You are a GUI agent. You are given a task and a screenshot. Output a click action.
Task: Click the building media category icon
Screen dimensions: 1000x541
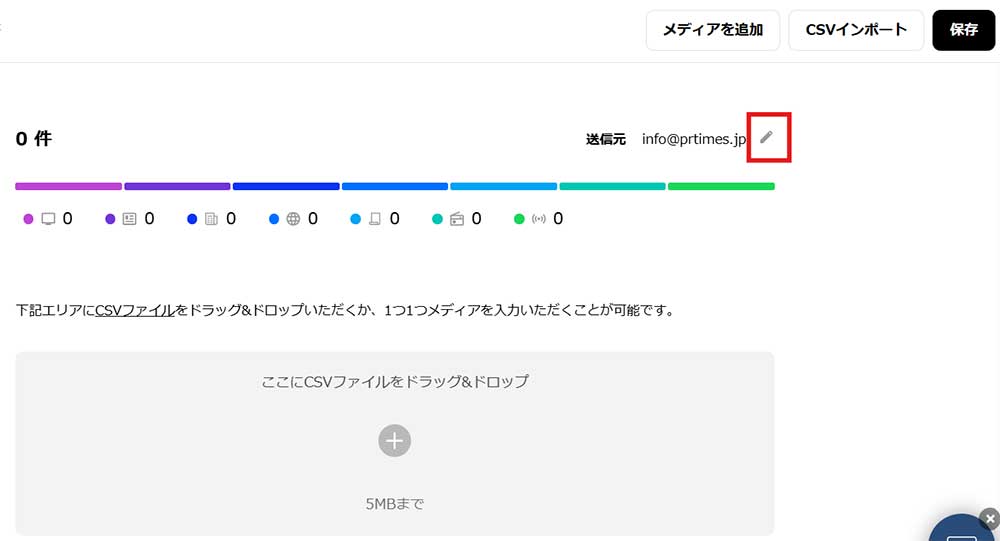[x=211, y=219]
